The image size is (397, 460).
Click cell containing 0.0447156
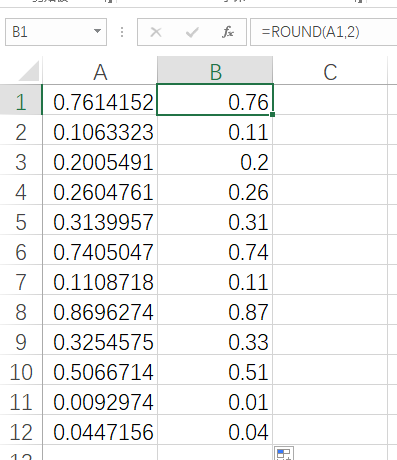(x=100, y=430)
